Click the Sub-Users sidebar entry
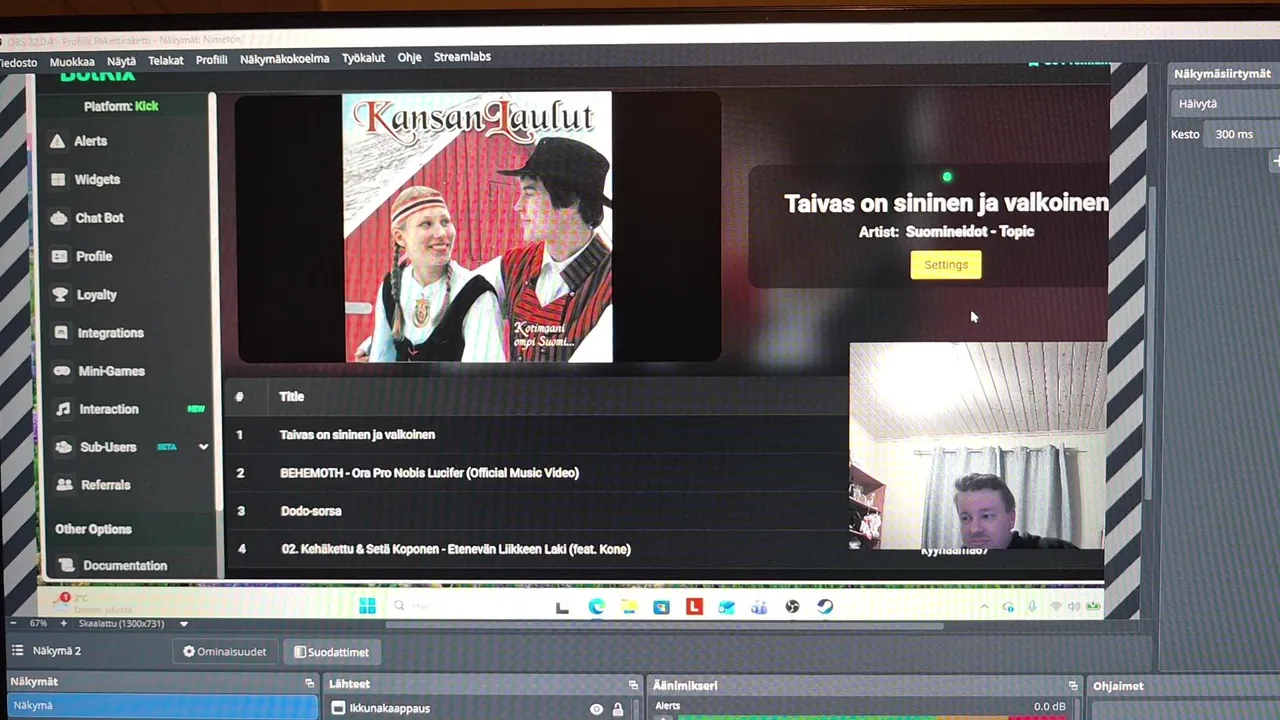The width and height of the screenshot is (1280, 720). click(107, 447)
